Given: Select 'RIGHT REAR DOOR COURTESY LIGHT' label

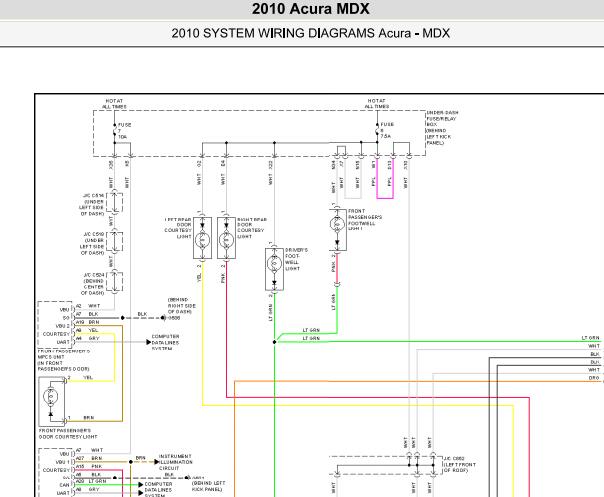Looking at the screenshot, I should click(251, 228).
